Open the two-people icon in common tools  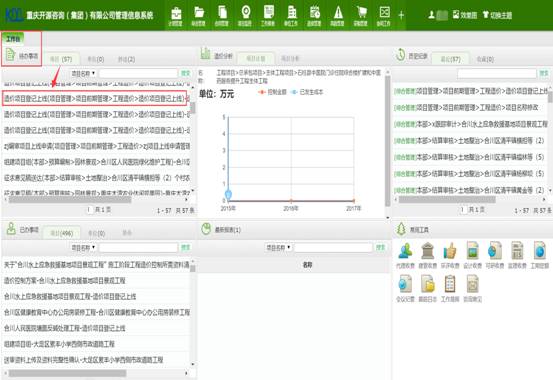pos(405,251)
